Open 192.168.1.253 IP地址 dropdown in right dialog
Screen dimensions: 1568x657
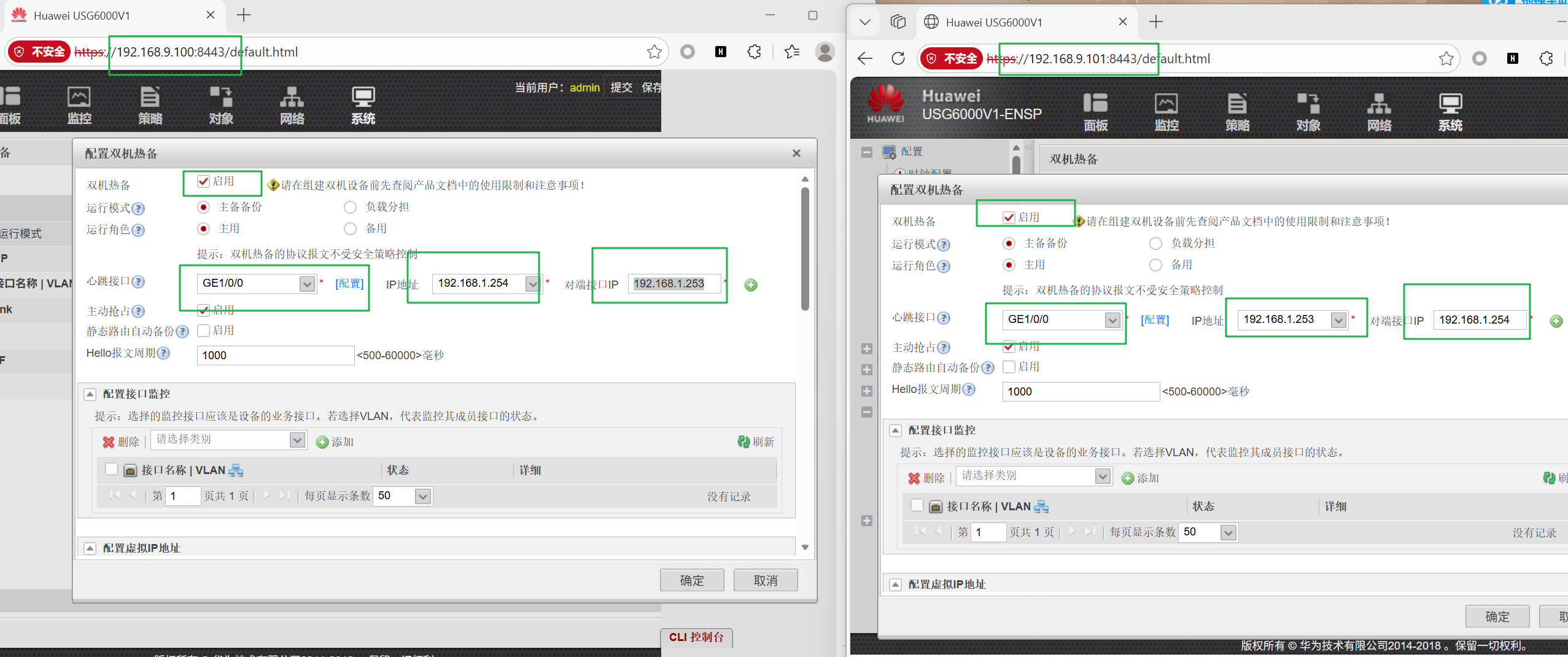click(x=1338, y=320)
